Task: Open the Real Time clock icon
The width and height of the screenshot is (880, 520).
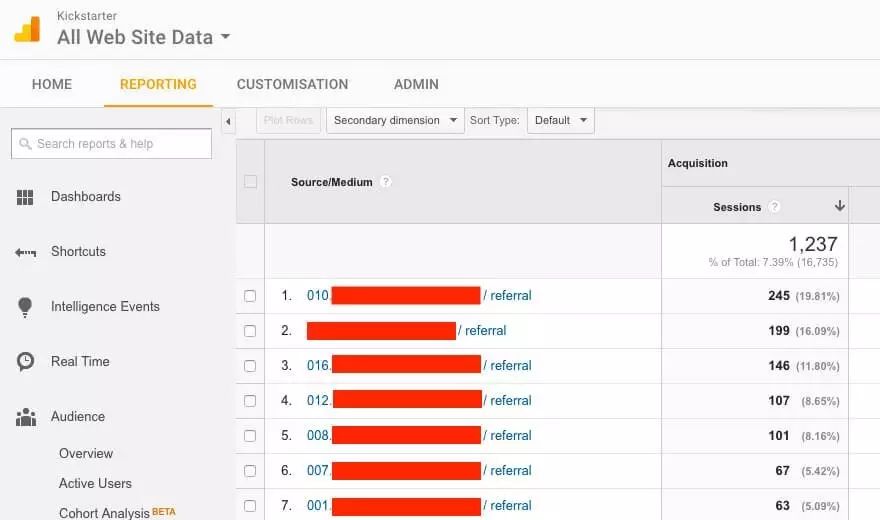Action: (25, 362)
